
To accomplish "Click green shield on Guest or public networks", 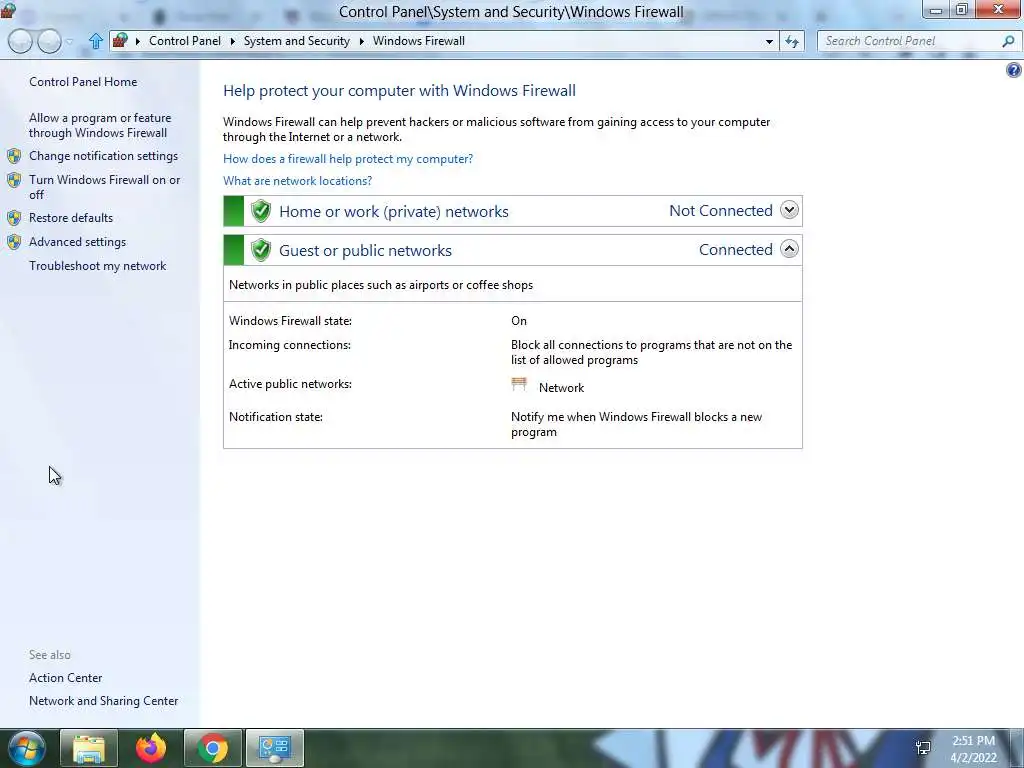I will (261, 250).
